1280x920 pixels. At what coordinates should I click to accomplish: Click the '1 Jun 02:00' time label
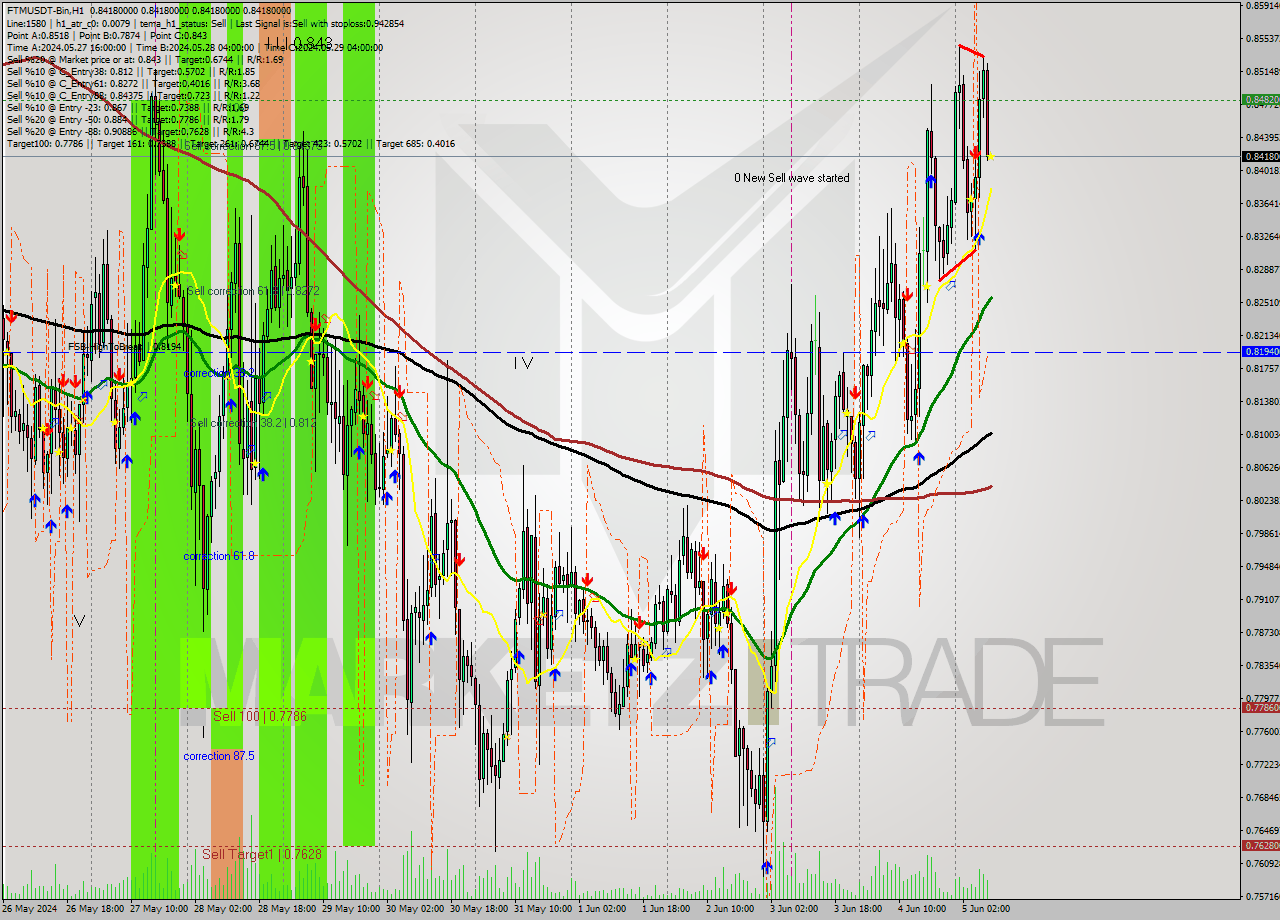point(604,909)
